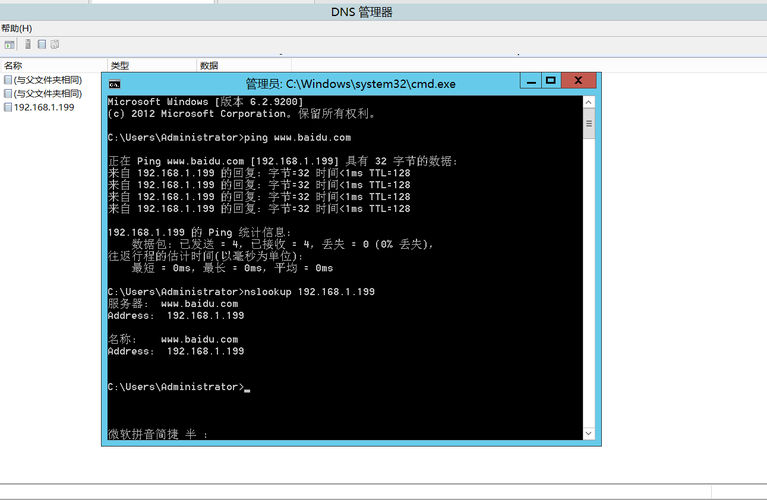Select the first (与父文件夹相同) record
This screenshot has width=767, height=500.
click(x=43, y=80)
